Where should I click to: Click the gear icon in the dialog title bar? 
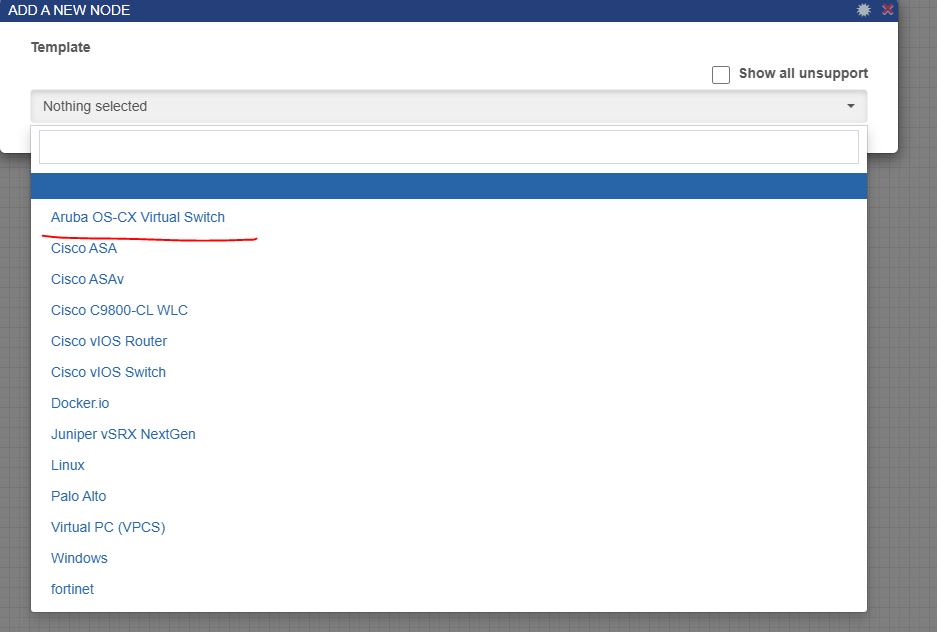pos(863,10)
